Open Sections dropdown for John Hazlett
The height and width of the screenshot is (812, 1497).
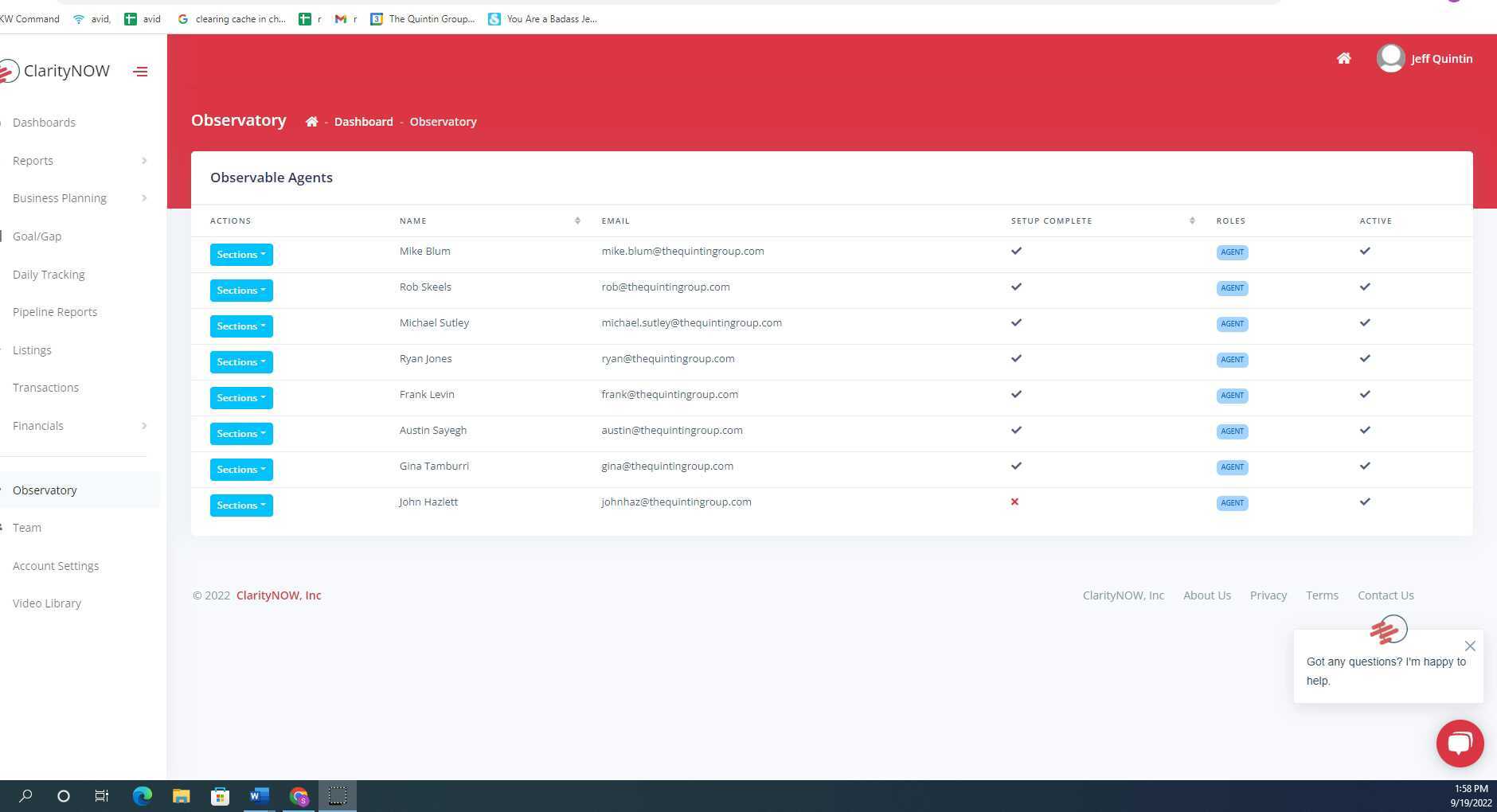(x=240, y=506)
